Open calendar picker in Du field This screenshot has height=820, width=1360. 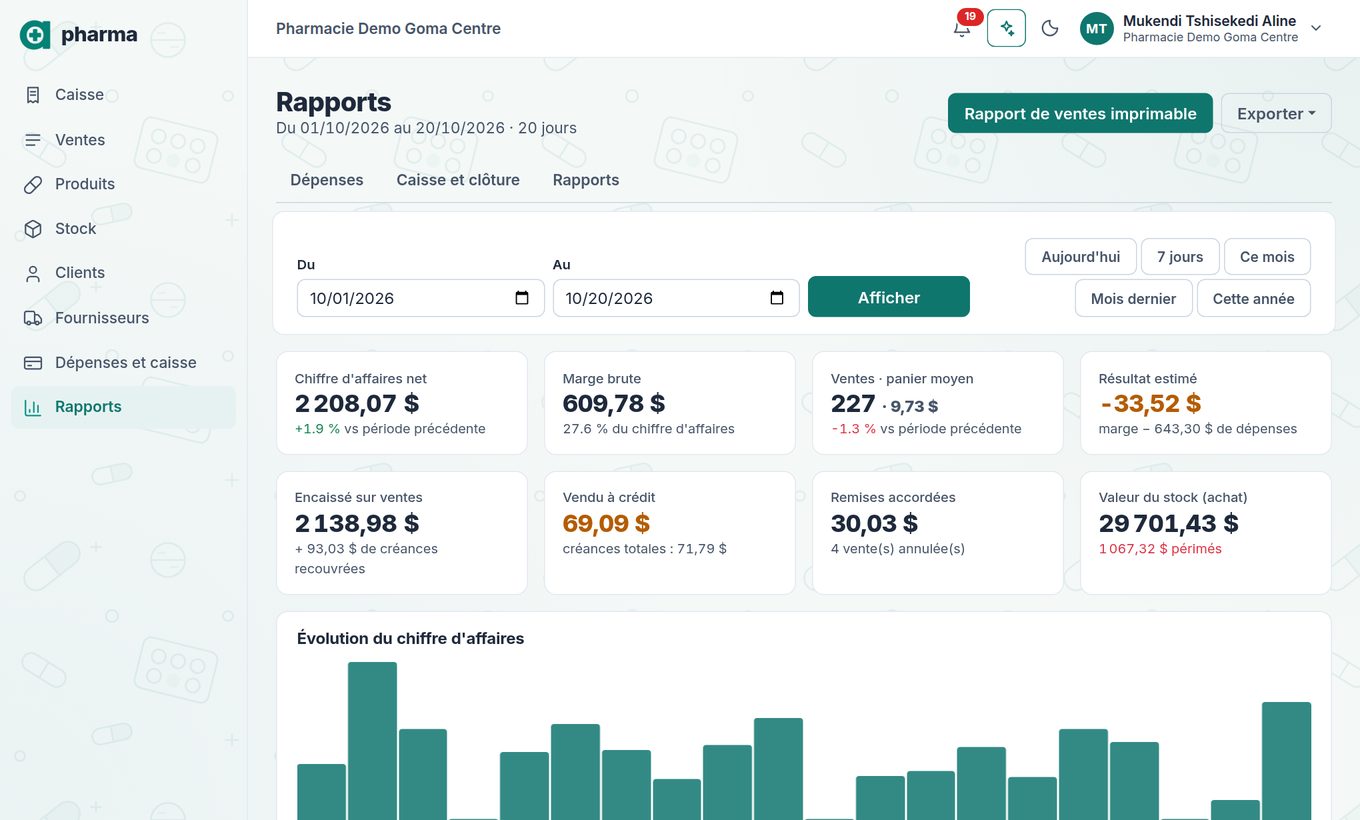click(x=522, y=298)
